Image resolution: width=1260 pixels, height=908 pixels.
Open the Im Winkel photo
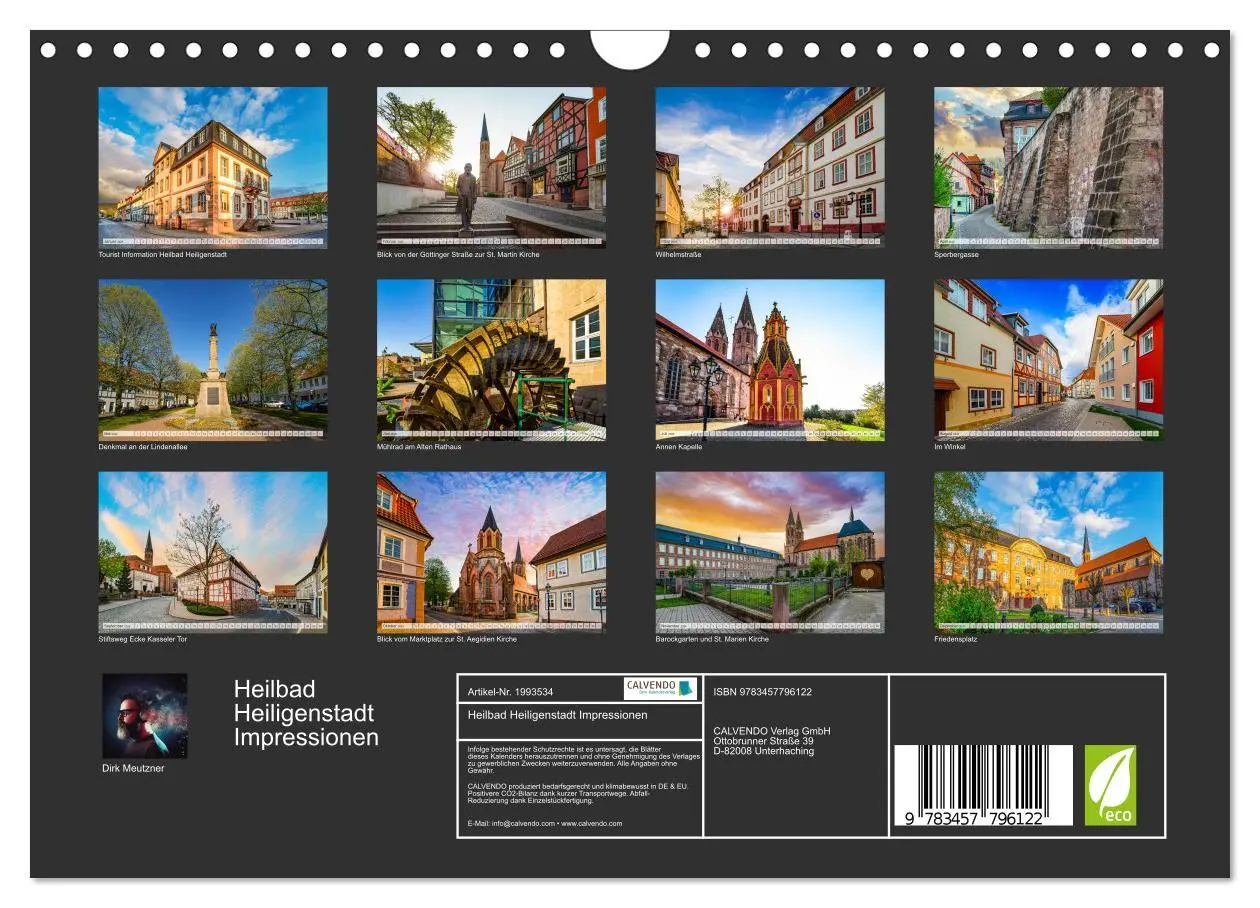pyautogui.click(x=1048, y=360)
